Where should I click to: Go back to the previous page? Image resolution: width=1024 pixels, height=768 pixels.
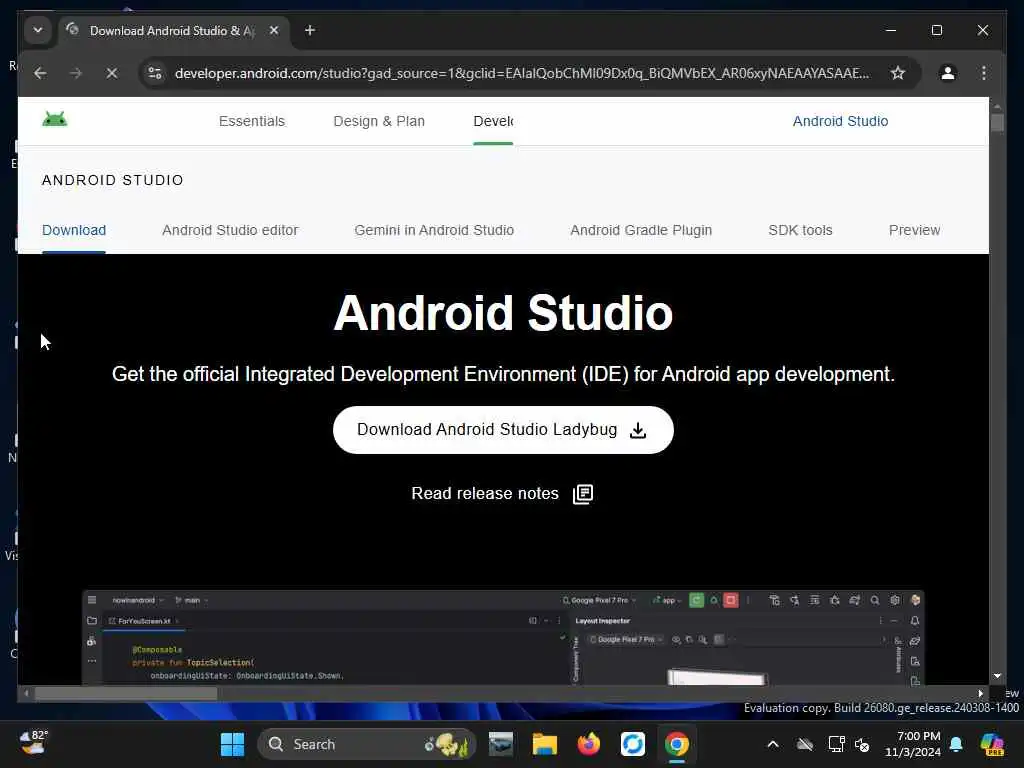[40, 73]
